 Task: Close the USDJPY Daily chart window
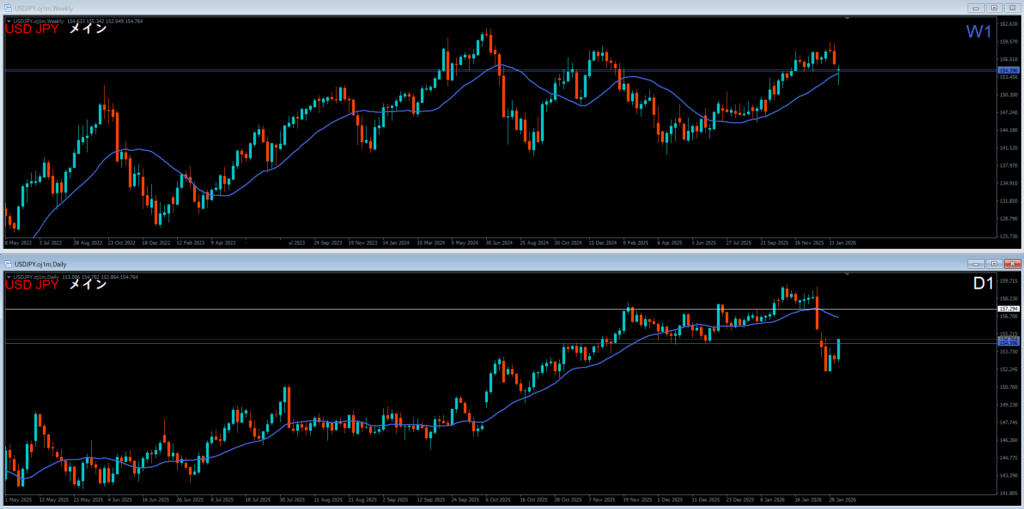coord(1012,263)
